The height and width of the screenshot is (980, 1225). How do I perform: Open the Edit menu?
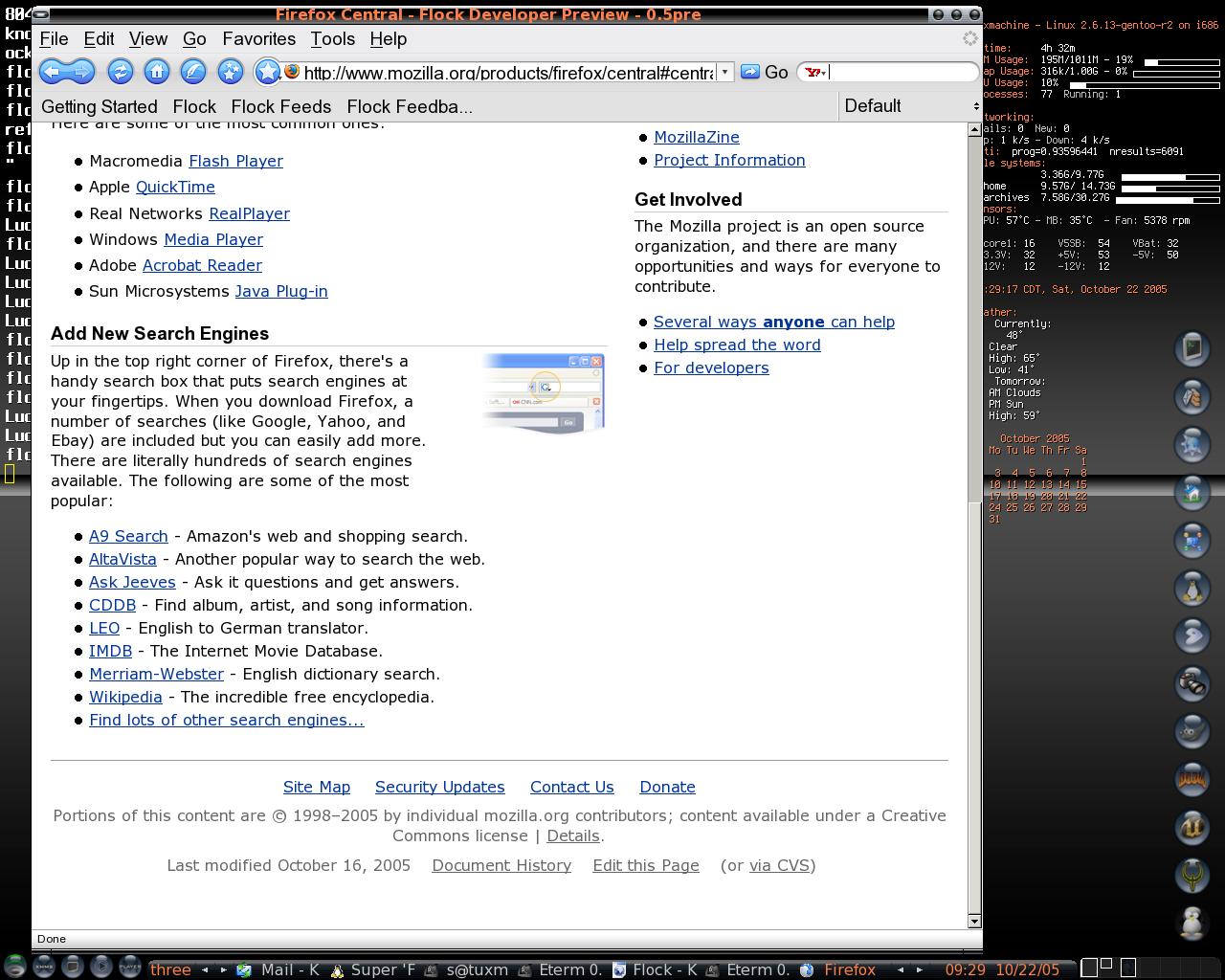tap(99, 39)
